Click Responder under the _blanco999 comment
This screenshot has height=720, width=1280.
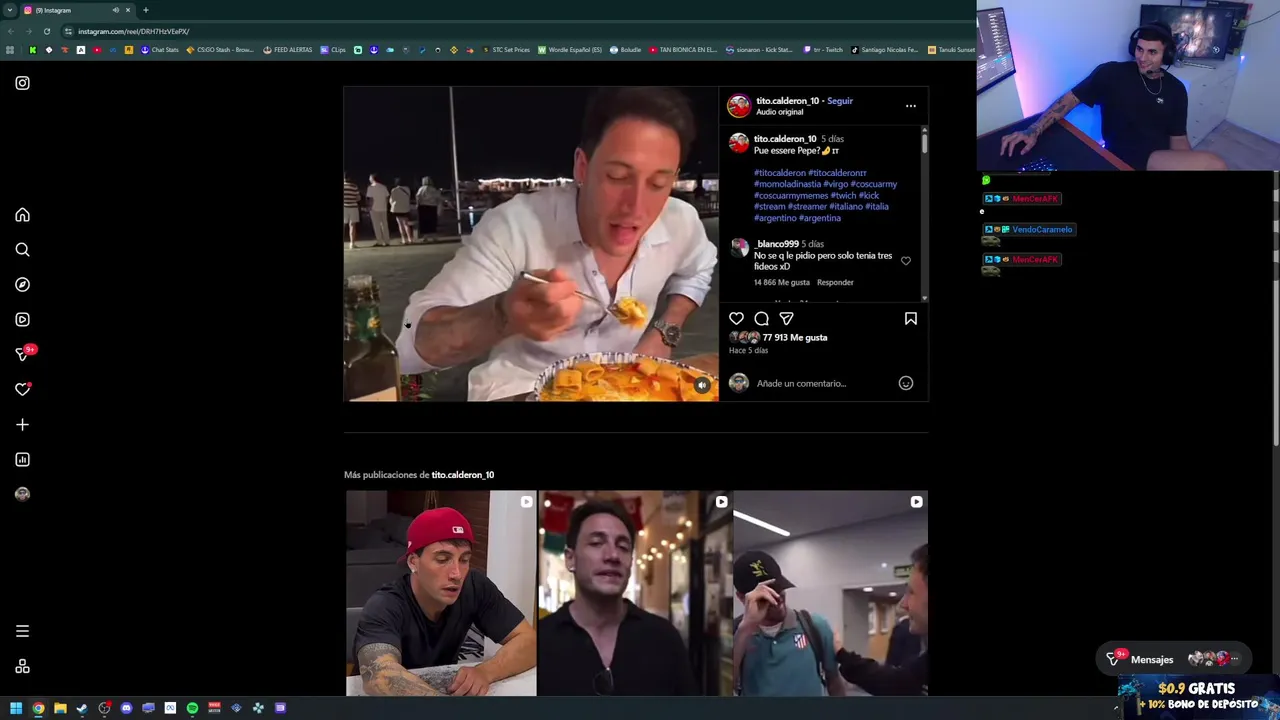[835, 283]
